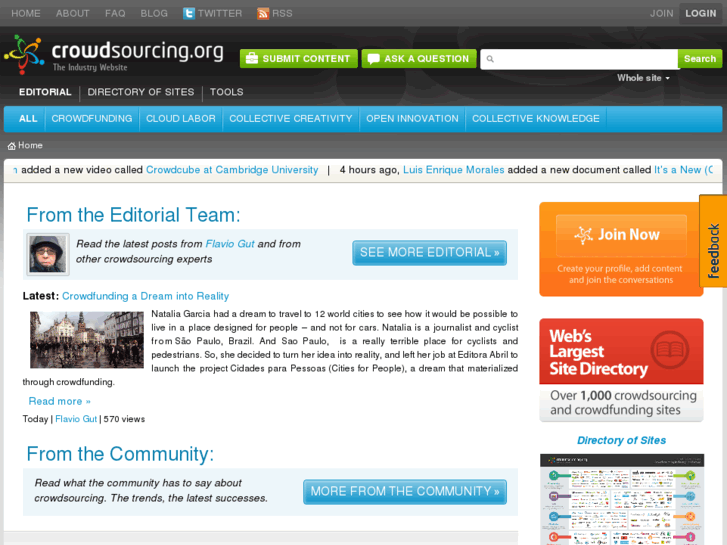Click the Web's Largest Site Directory banner
This screenshot has height=545, width=727.
pos(621,370)
